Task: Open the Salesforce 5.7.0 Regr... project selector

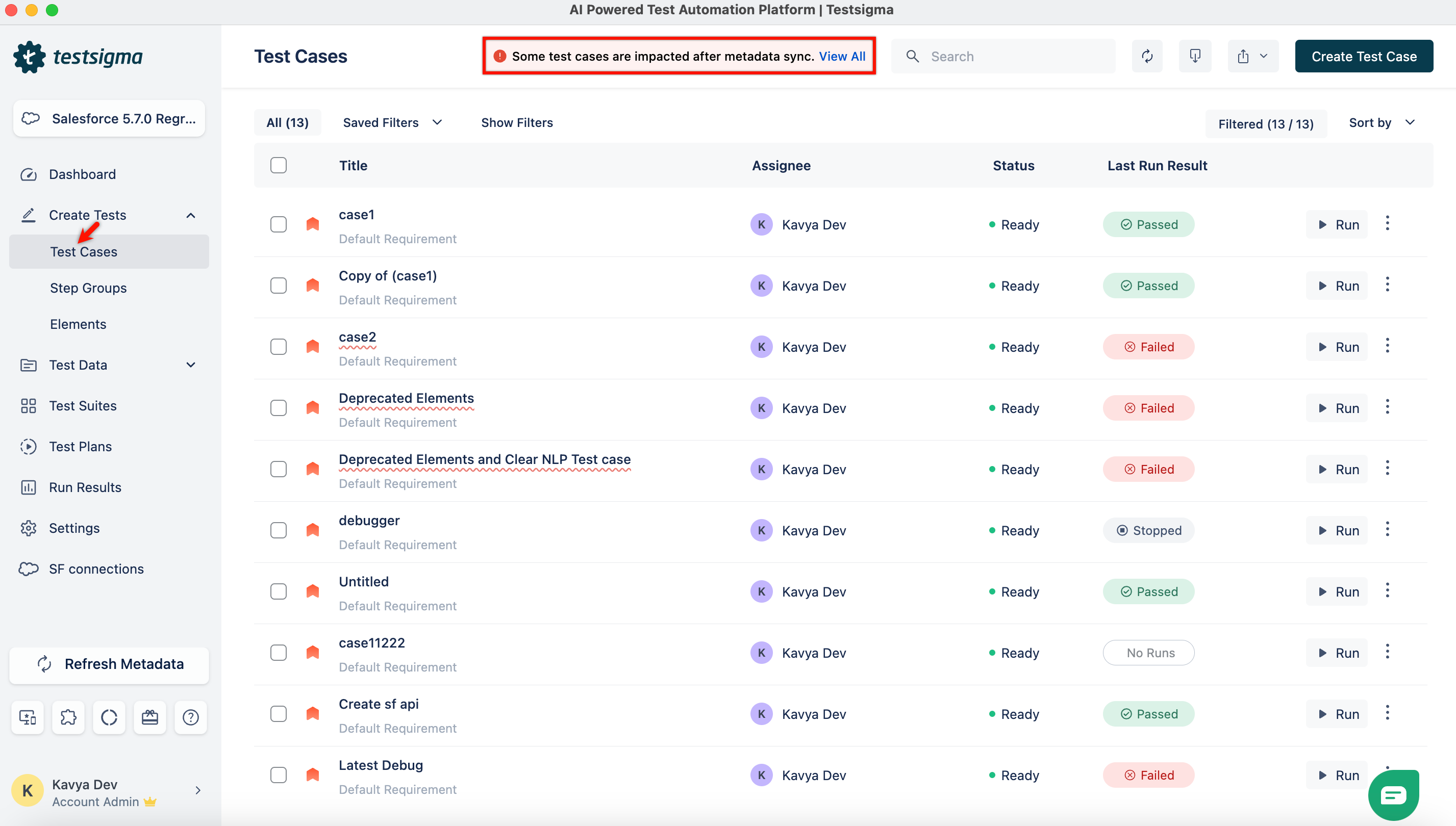Action: [x=109, y=118]
